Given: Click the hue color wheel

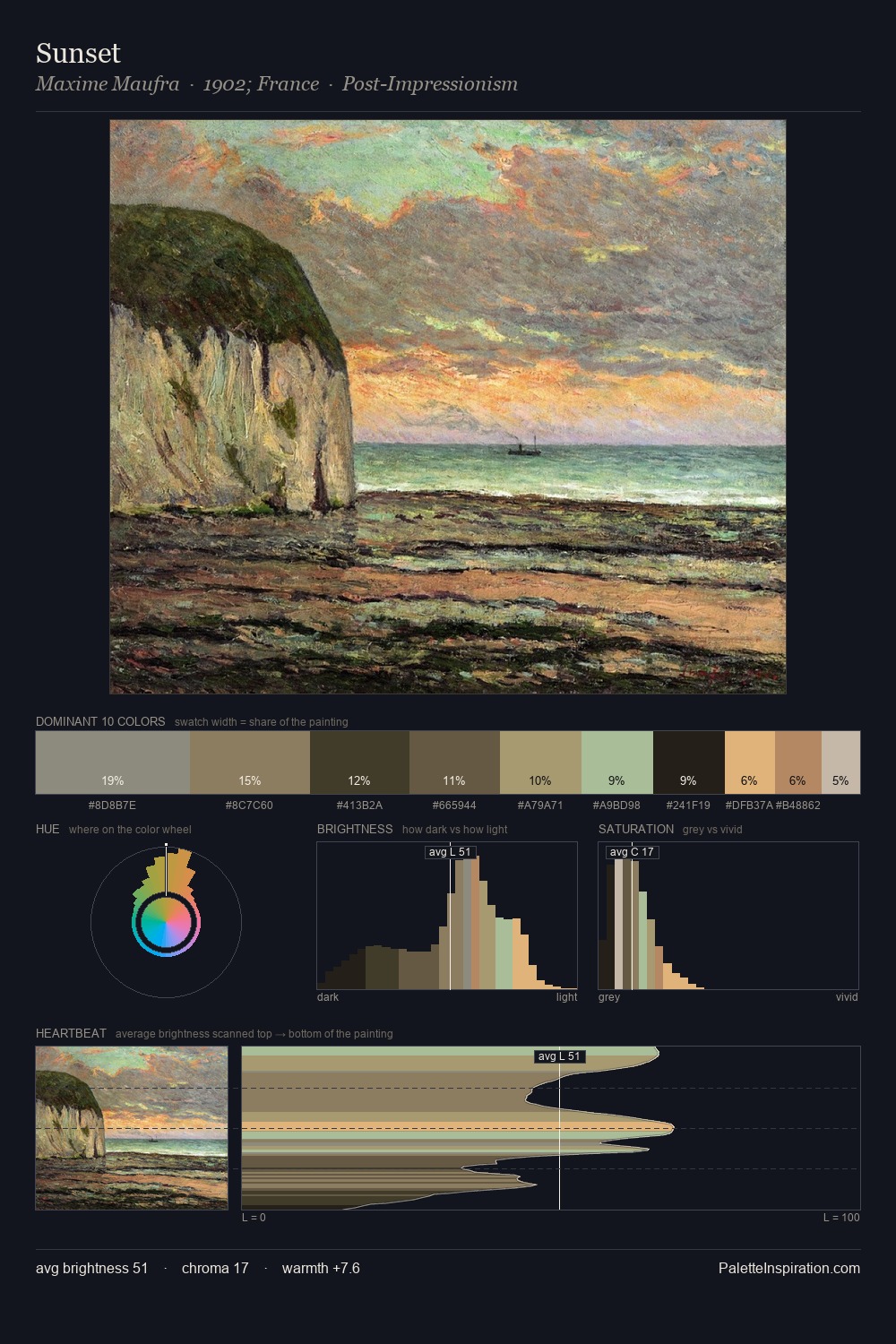Looking at the screenshot, I should 166,922.
